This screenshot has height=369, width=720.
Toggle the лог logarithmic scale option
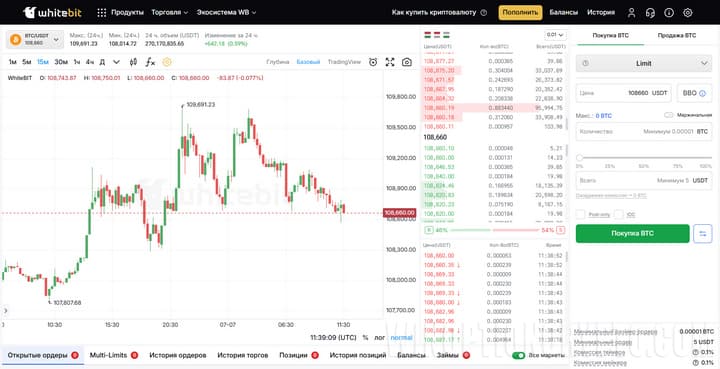coord(379,337)
